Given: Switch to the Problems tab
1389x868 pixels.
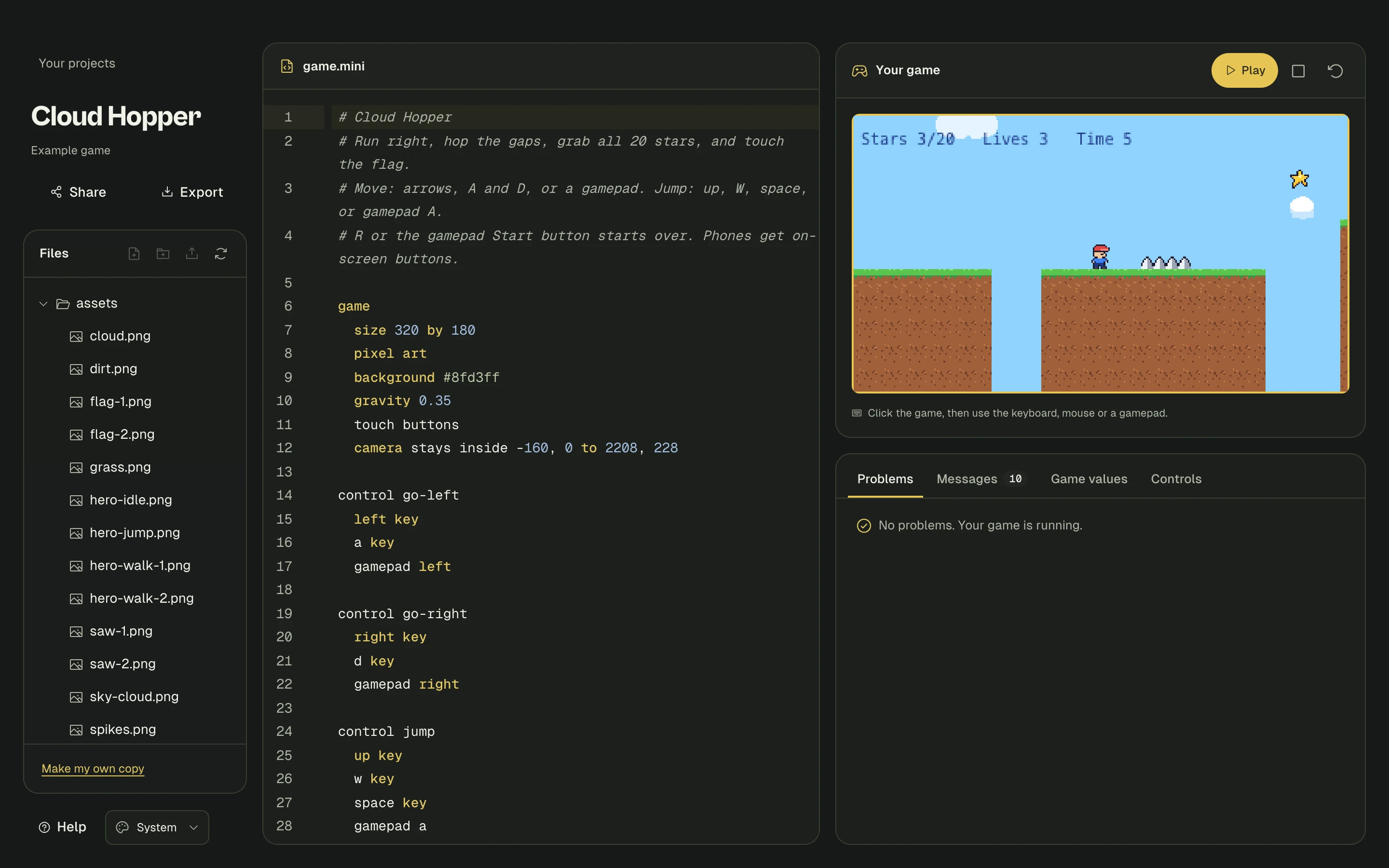Looking at the screenshot, I should [885, 479].
